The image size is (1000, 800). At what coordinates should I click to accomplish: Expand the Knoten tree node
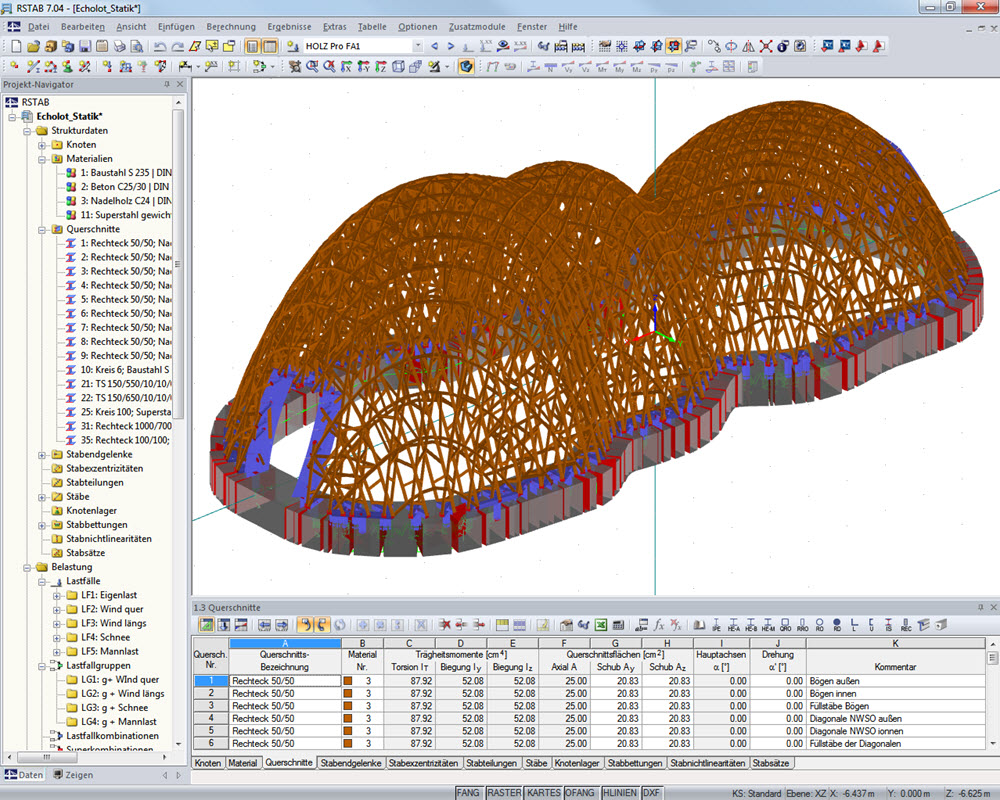[x=43, y=145]
